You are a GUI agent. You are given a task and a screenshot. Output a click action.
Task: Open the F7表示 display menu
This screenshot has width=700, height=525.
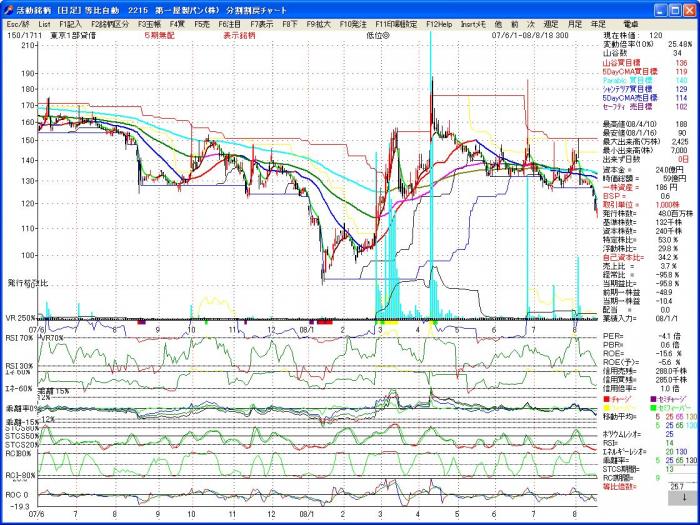point(262,24)
